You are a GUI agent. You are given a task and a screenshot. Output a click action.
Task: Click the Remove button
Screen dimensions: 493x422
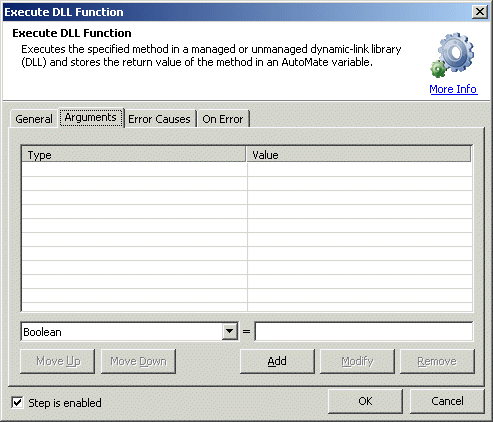pyautogui.click(x=437, y=361)
